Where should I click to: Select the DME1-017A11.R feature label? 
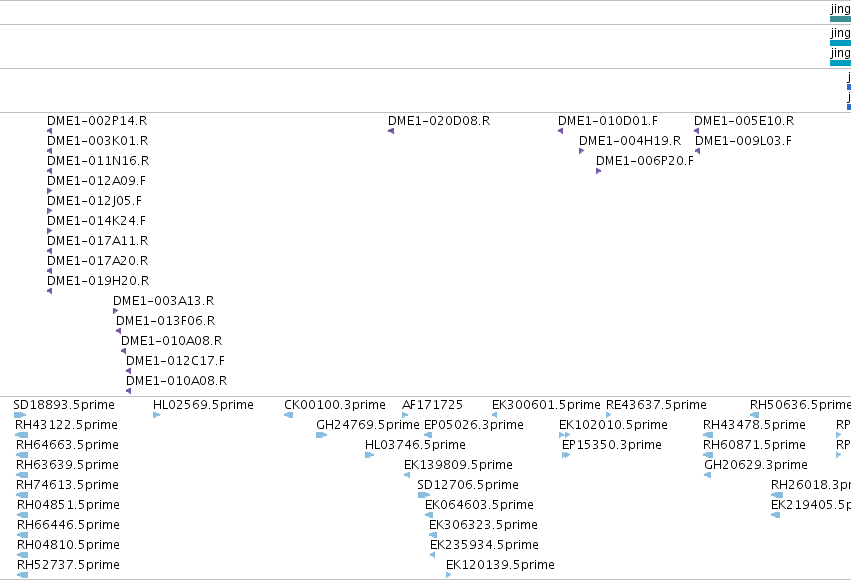coord(98,240)
